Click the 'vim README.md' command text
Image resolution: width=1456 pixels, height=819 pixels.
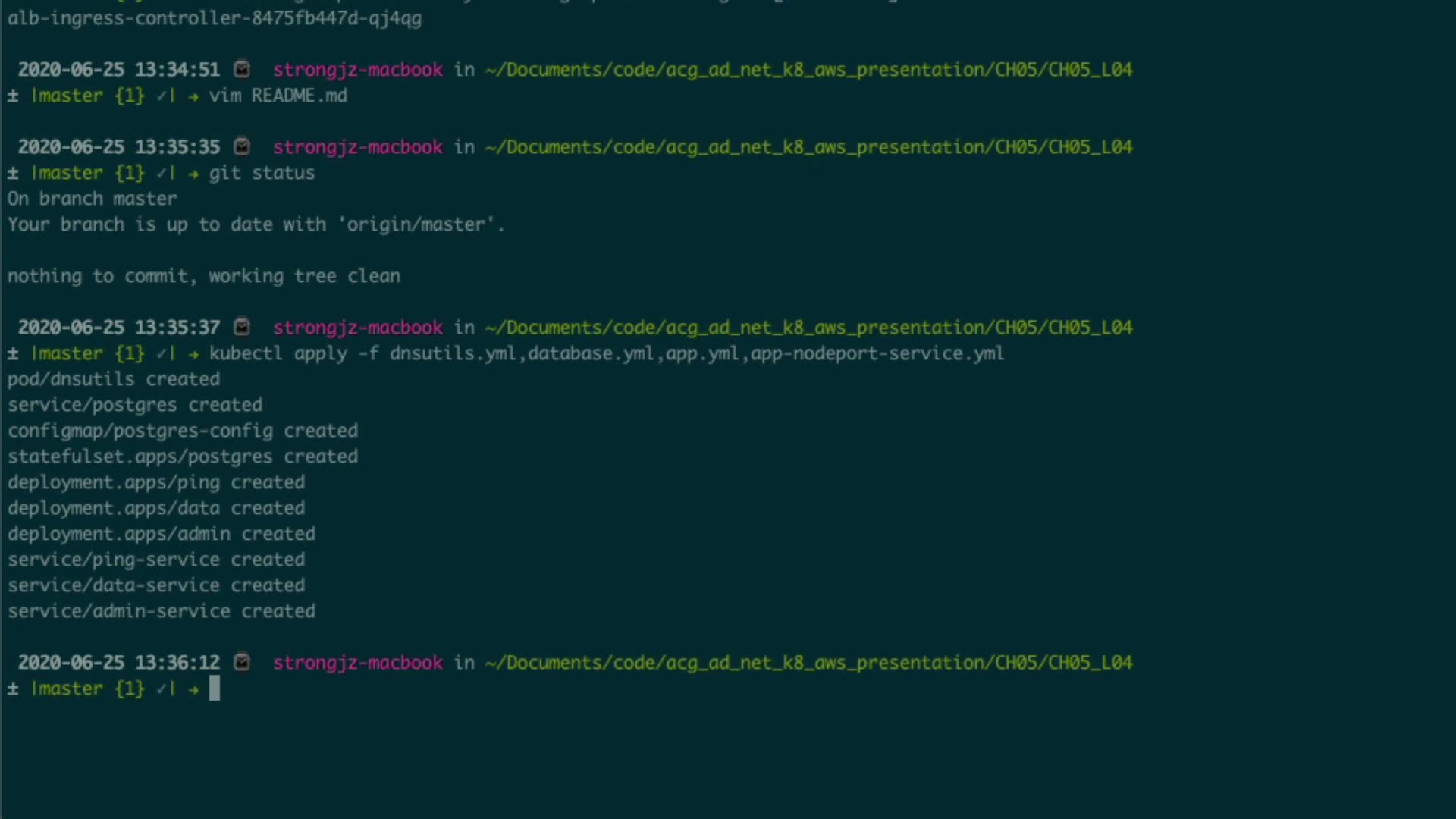[x=278, y=96]
